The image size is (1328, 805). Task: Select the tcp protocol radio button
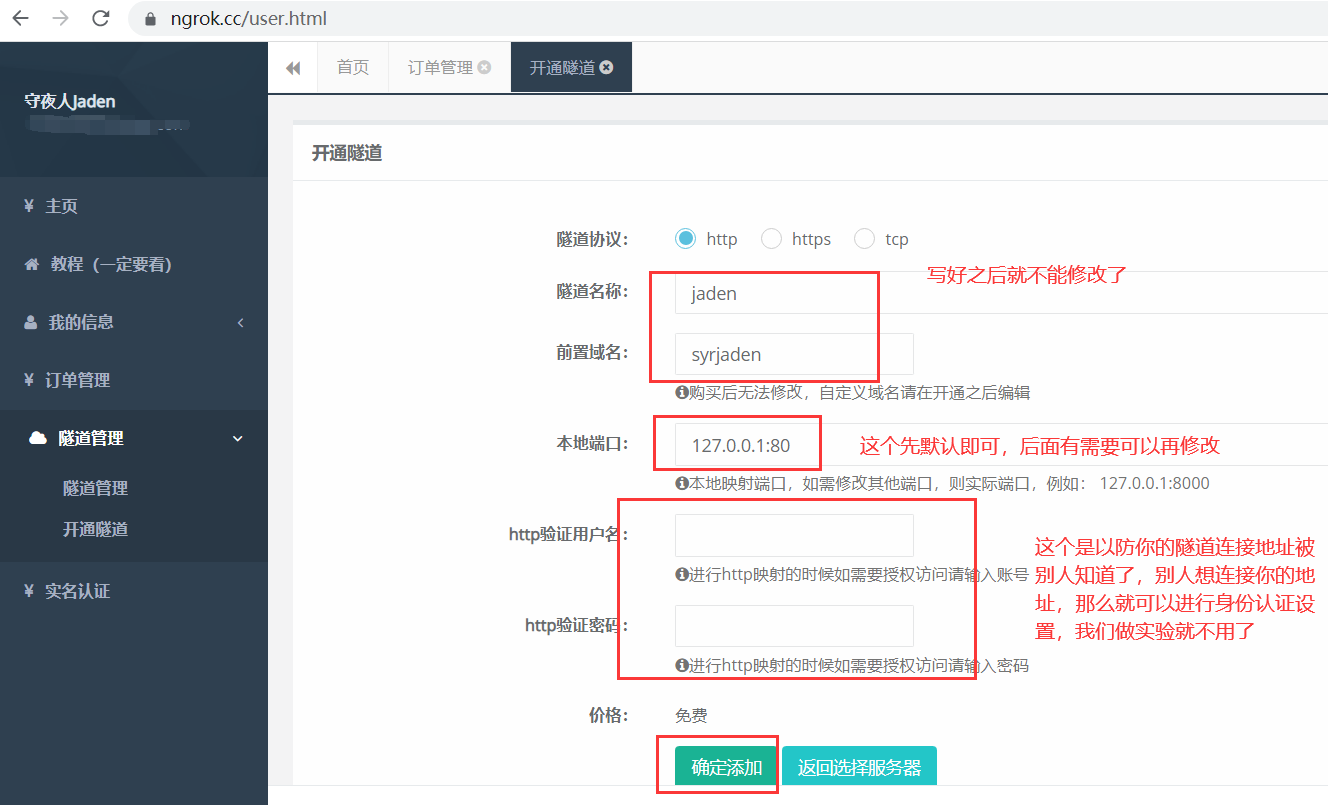(864, 239)
